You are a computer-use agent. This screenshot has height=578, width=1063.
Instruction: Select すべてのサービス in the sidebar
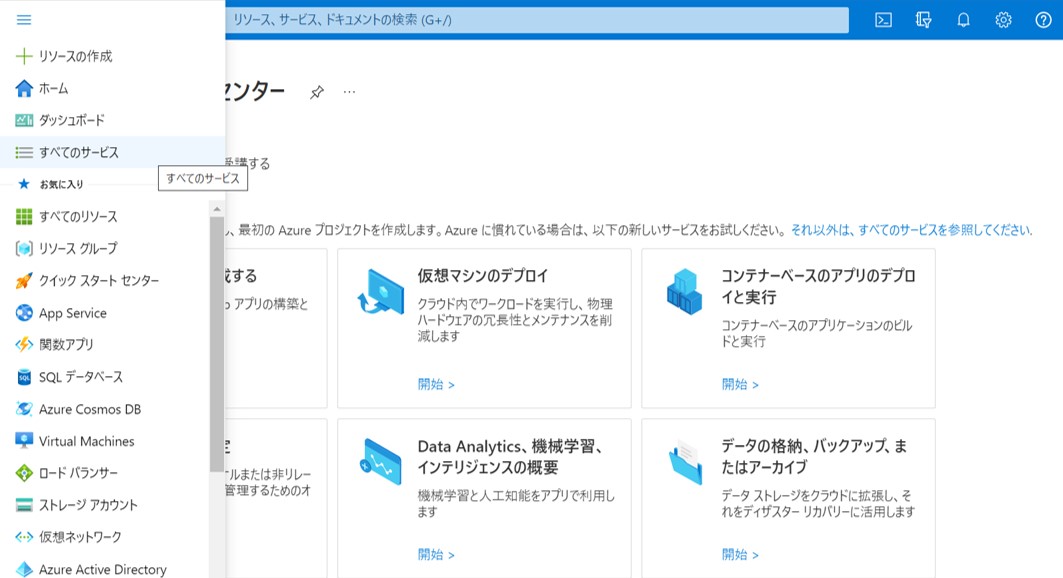[79, 152]
